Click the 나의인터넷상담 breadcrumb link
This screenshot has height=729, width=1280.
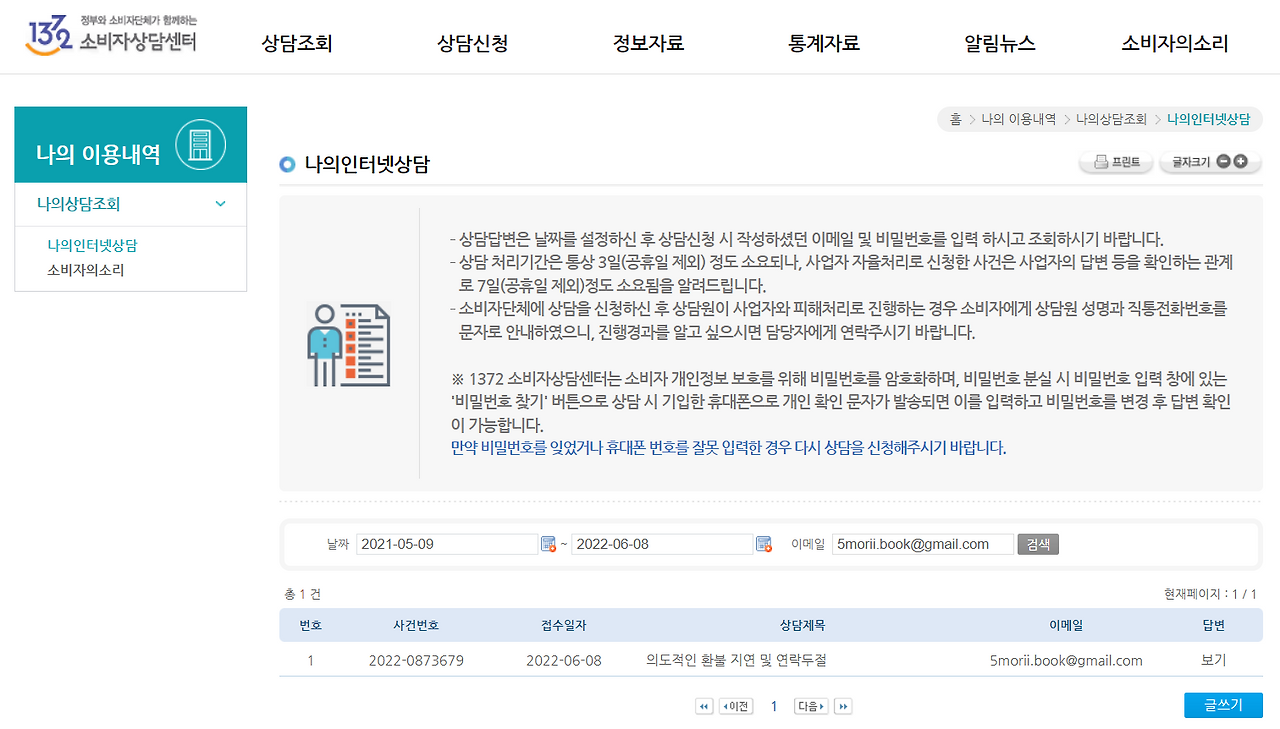click(x=1207, y=118)
